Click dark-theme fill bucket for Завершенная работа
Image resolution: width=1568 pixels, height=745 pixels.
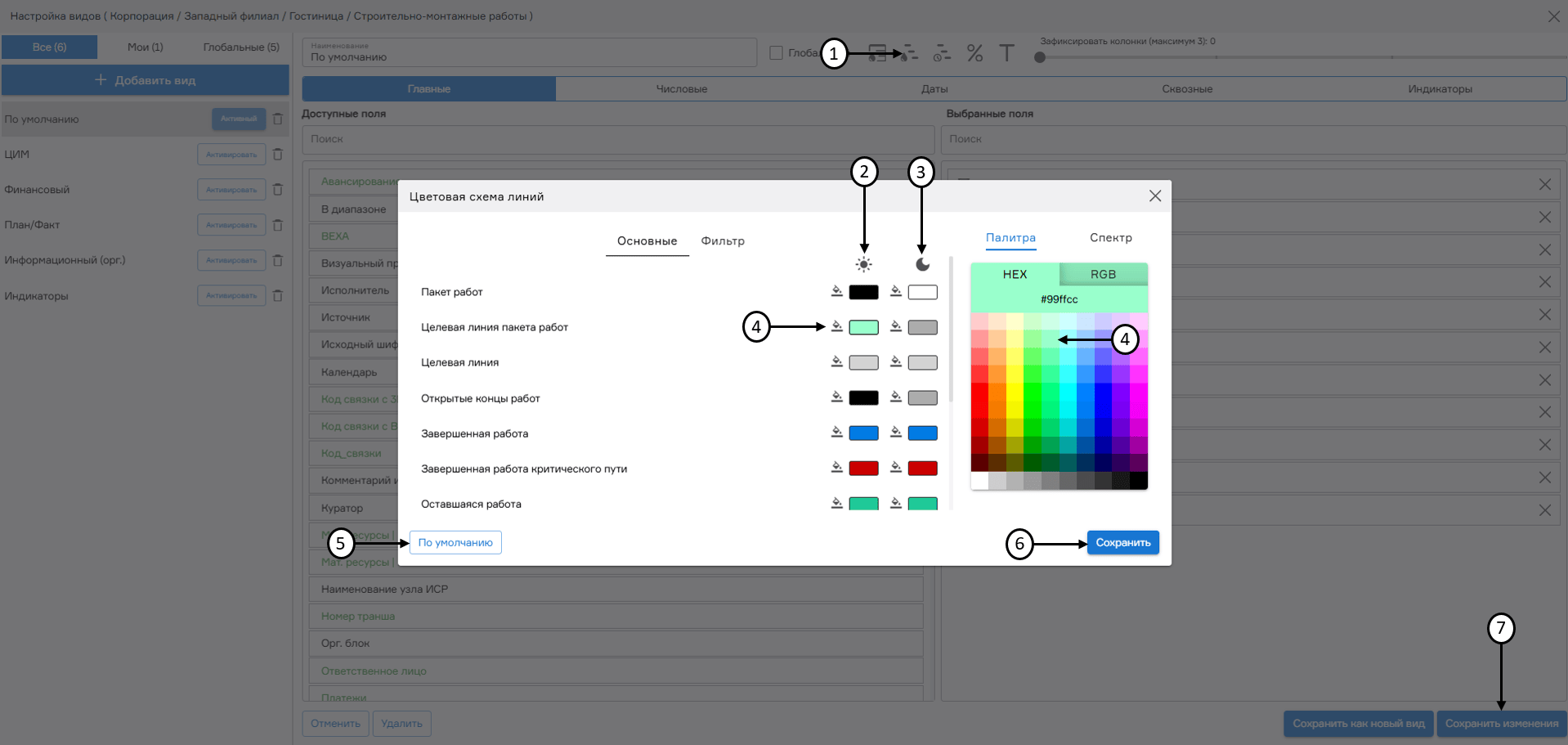(x=895, y=433)
